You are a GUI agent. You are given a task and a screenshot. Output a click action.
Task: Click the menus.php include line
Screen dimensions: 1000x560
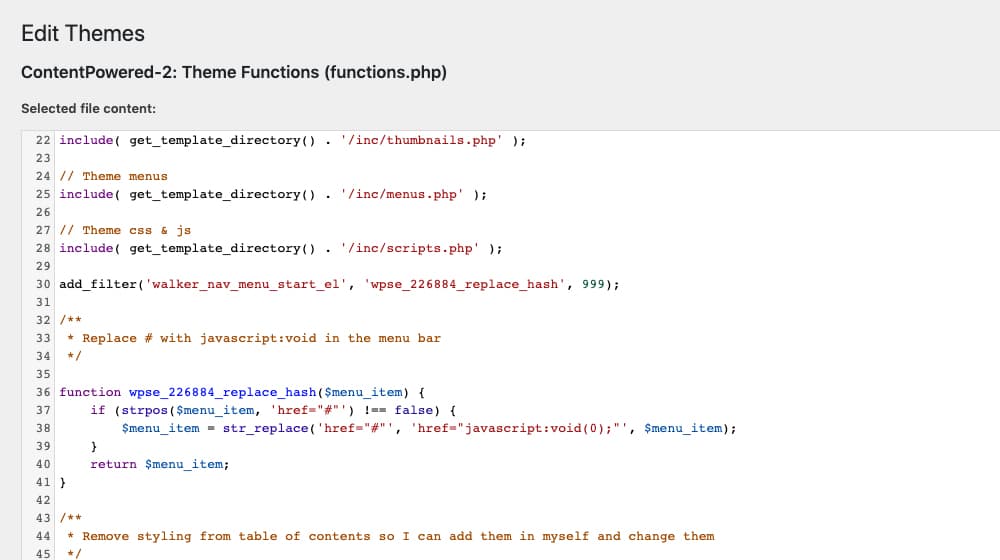click(273, 194)
